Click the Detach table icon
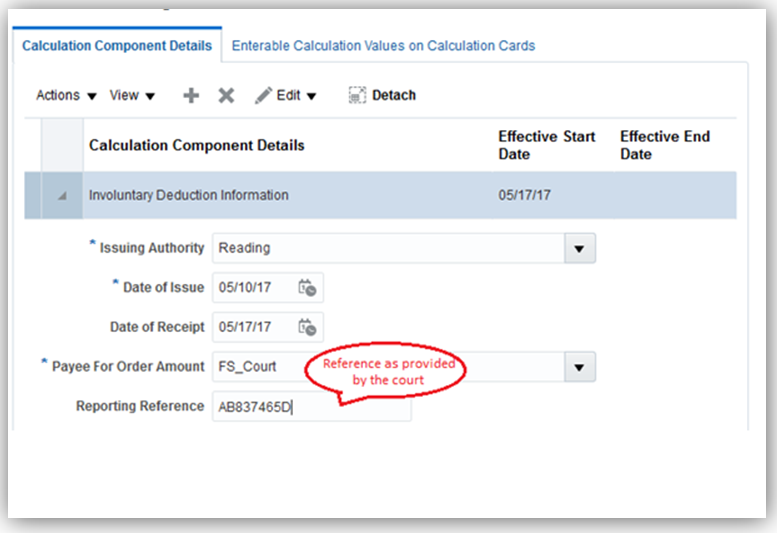 [357, 95]
